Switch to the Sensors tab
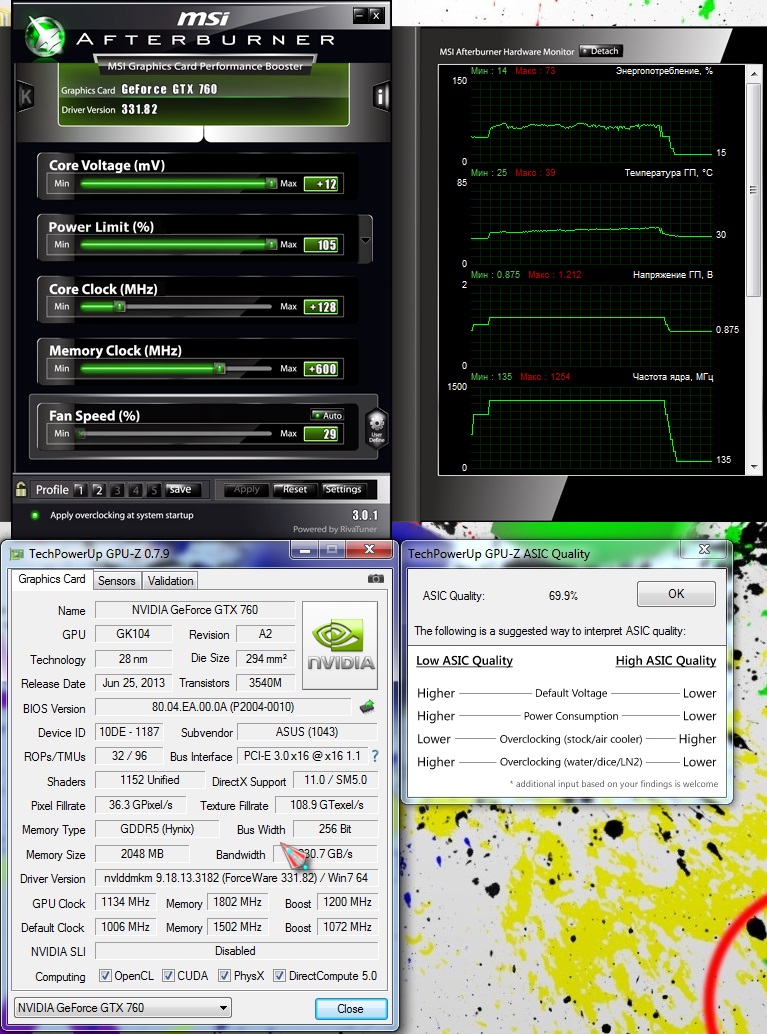Screen dimensions: 767x1034 117,580
